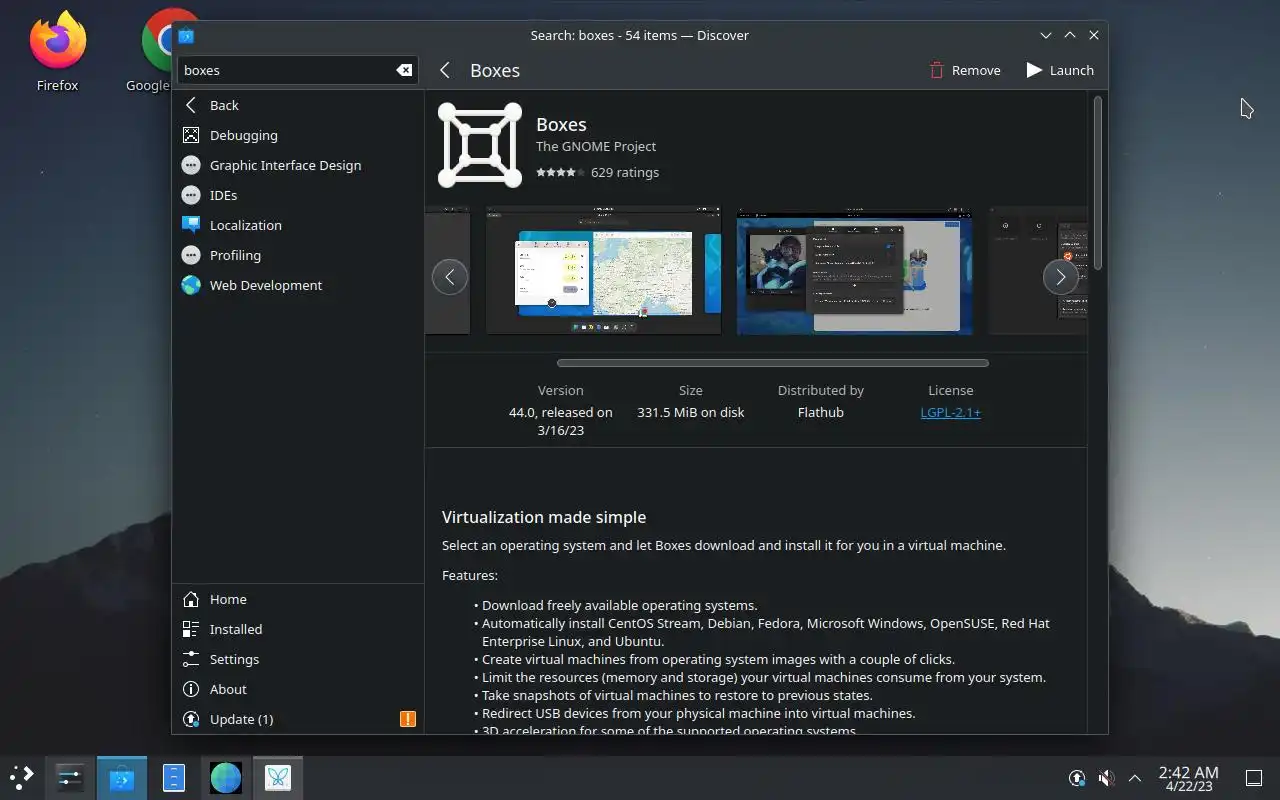Show next screenshot in carousel

1061,277
